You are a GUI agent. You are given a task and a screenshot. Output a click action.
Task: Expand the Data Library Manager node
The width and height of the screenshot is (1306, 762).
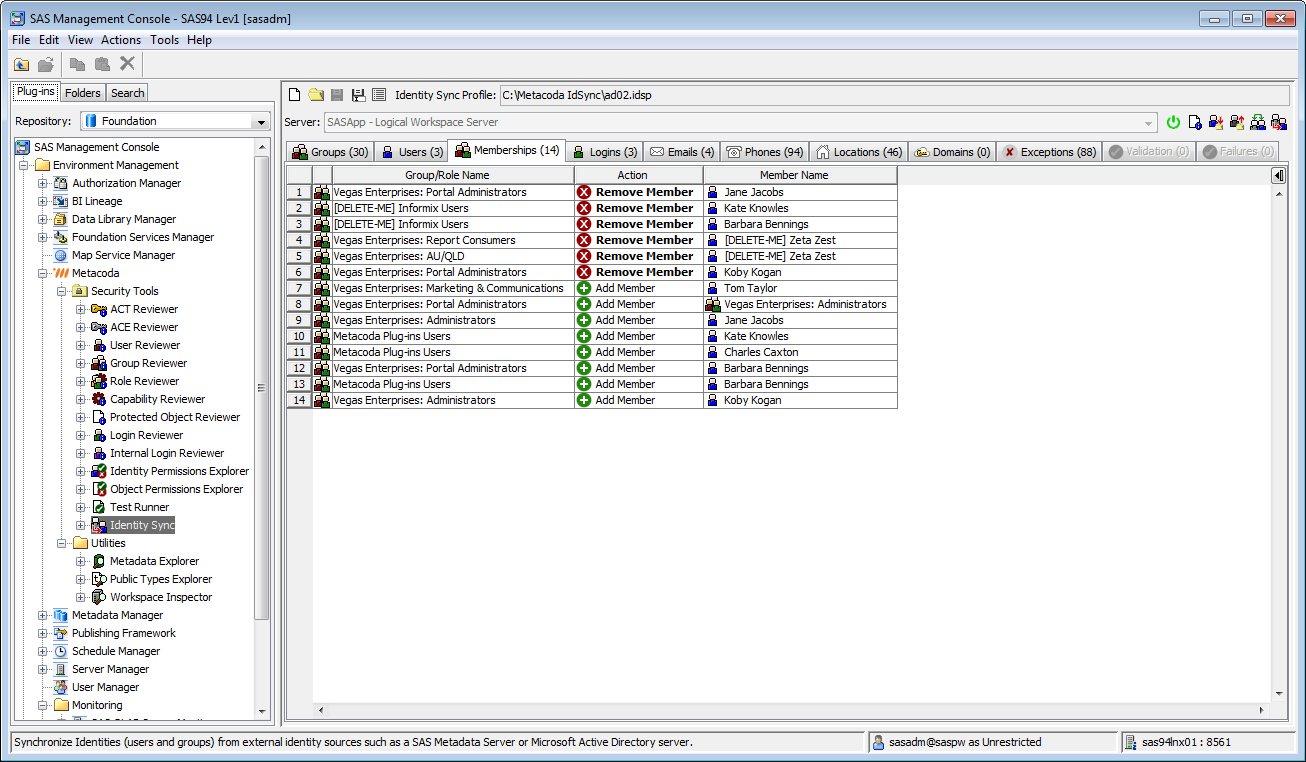click(x=42, y=219)
